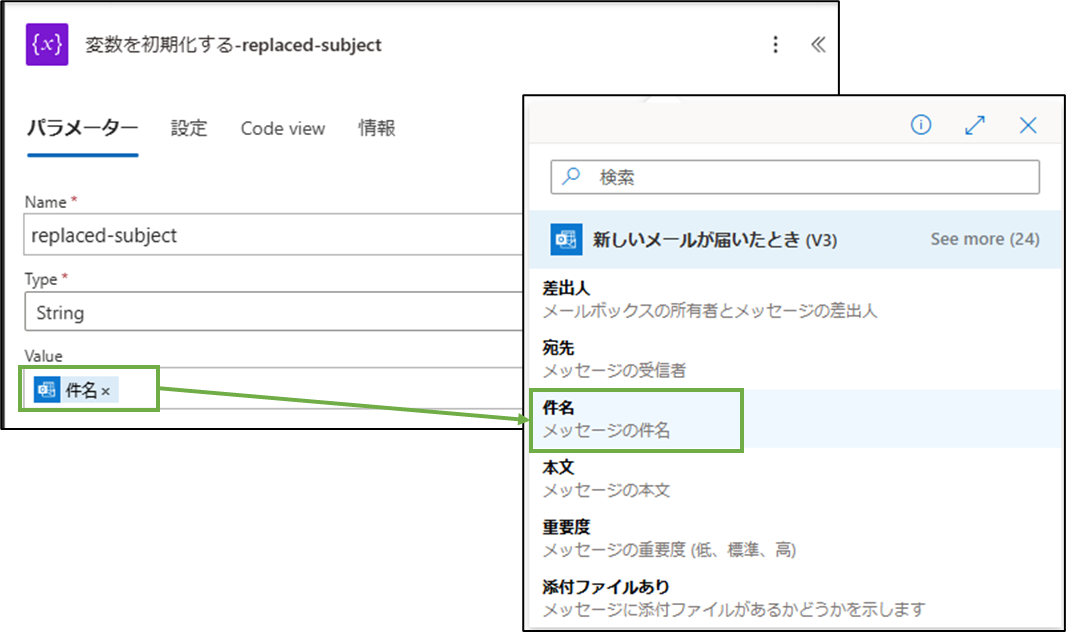Viewport: 1066px width, 632px height.
Task: Select the 添付ファイルあり dynamic content item
Action: click(x=794, y=597)
